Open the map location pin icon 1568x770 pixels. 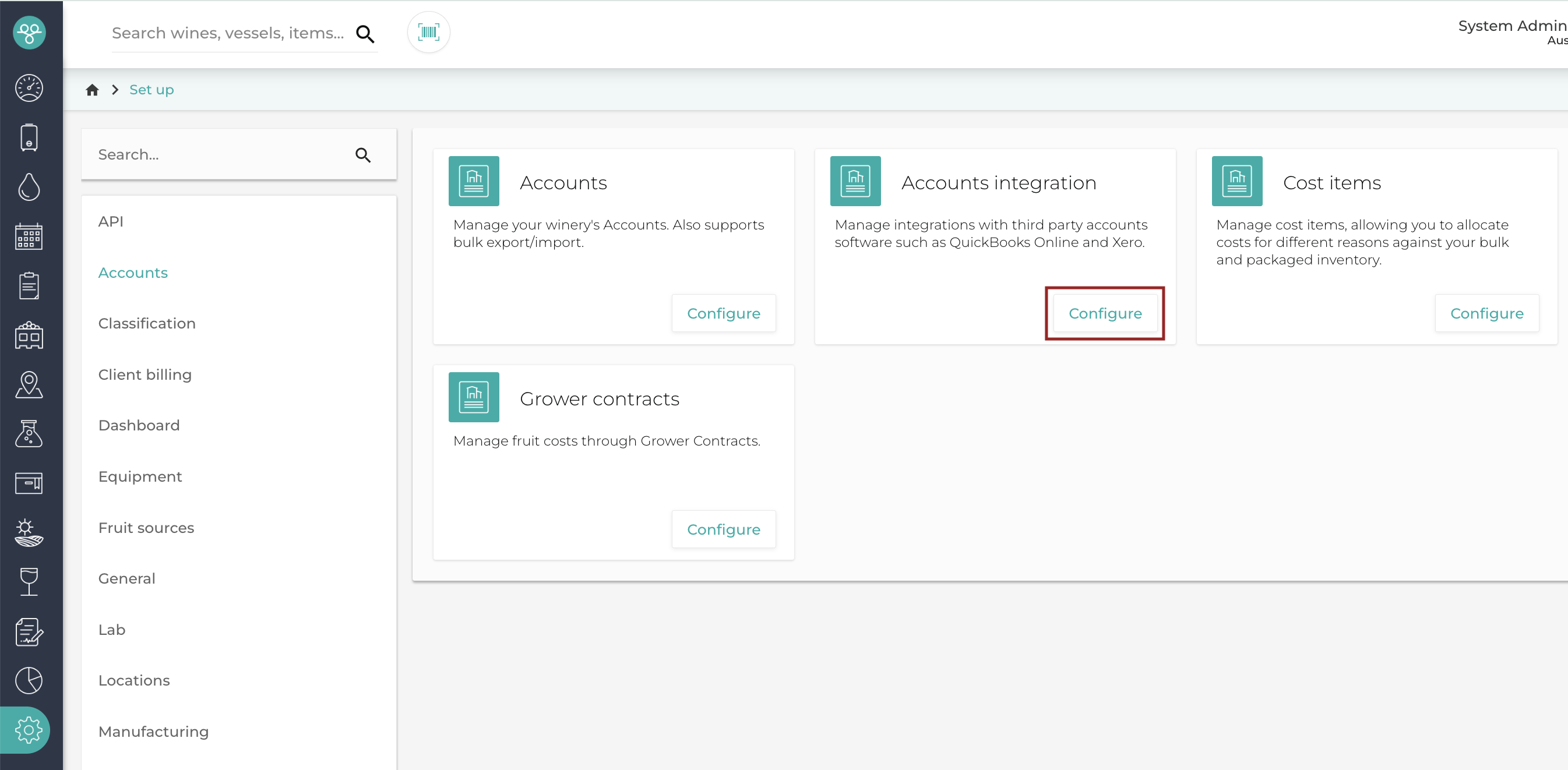pos(29,384)
